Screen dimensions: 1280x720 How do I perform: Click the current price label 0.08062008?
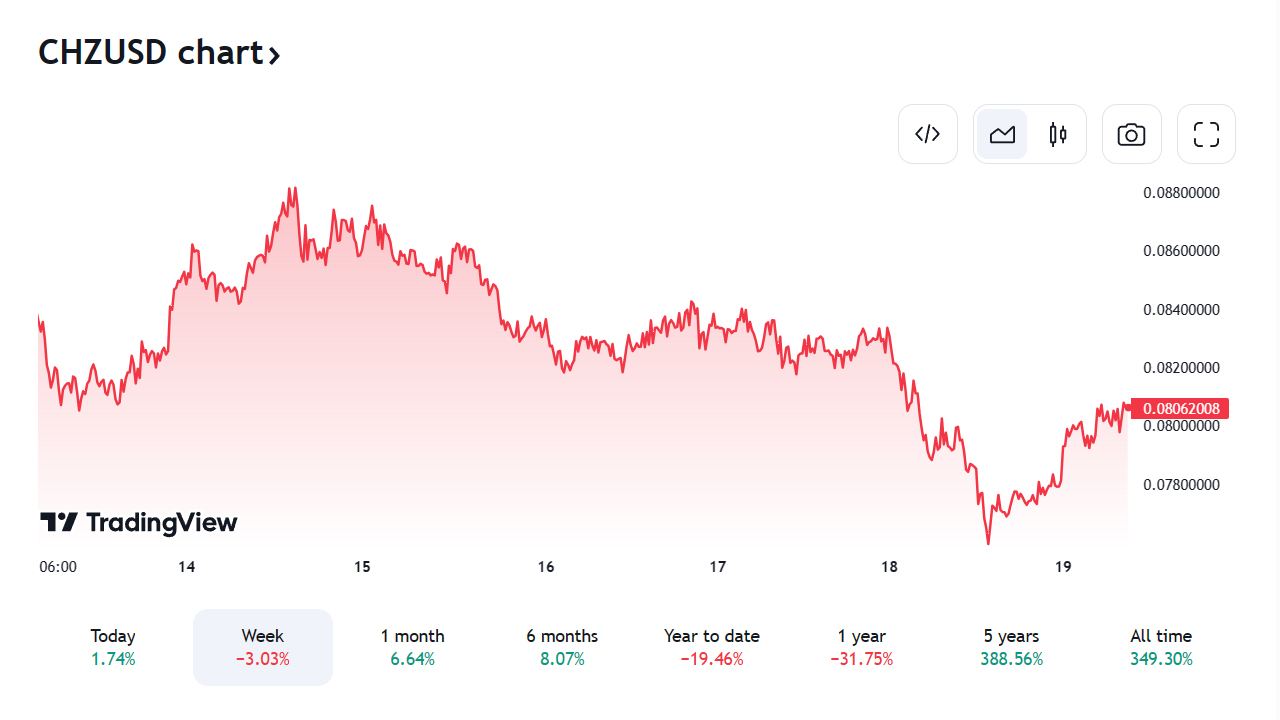(1180, 408)
